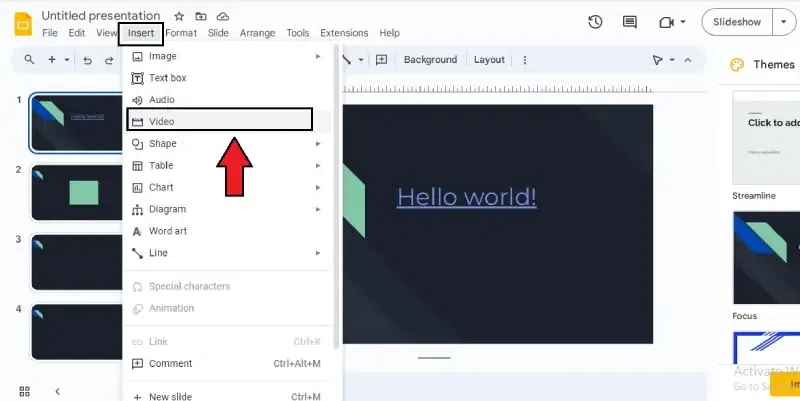This screenshot has height=401, width=800.
Task: Open the line tool dropdown arrow
Action: pyautogui.click(x=361, y=60)
